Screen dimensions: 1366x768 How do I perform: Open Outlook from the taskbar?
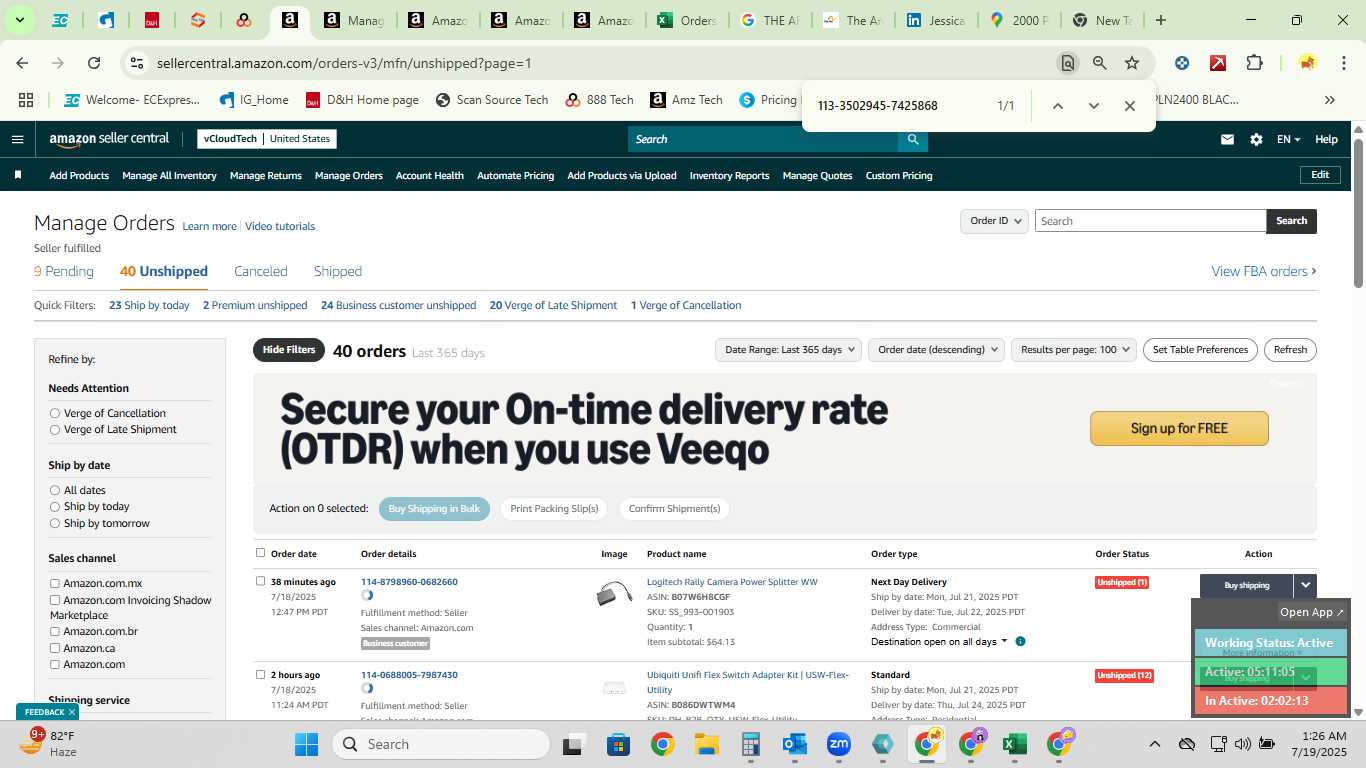(x=795, y=744)
